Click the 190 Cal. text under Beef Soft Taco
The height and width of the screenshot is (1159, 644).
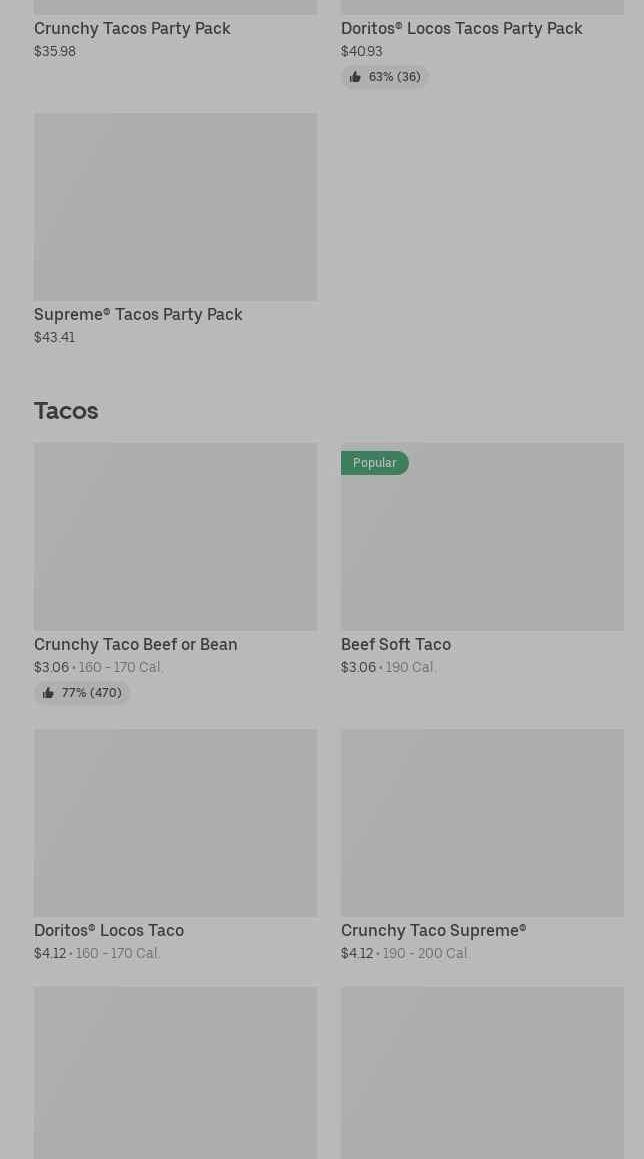pos(411,667)
